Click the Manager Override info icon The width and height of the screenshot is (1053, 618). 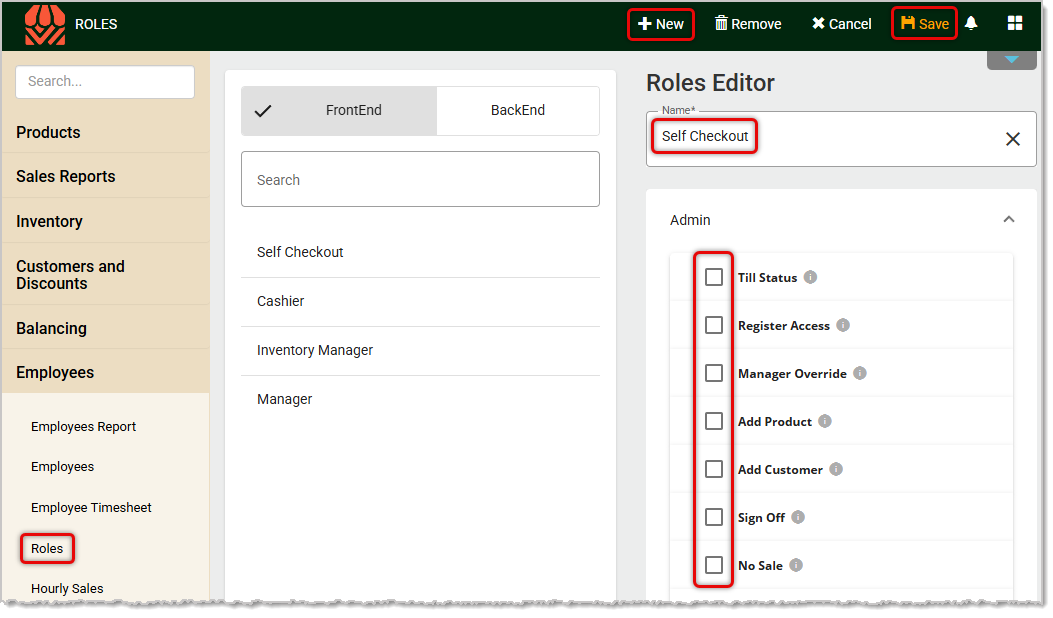[x=860, y=373]
